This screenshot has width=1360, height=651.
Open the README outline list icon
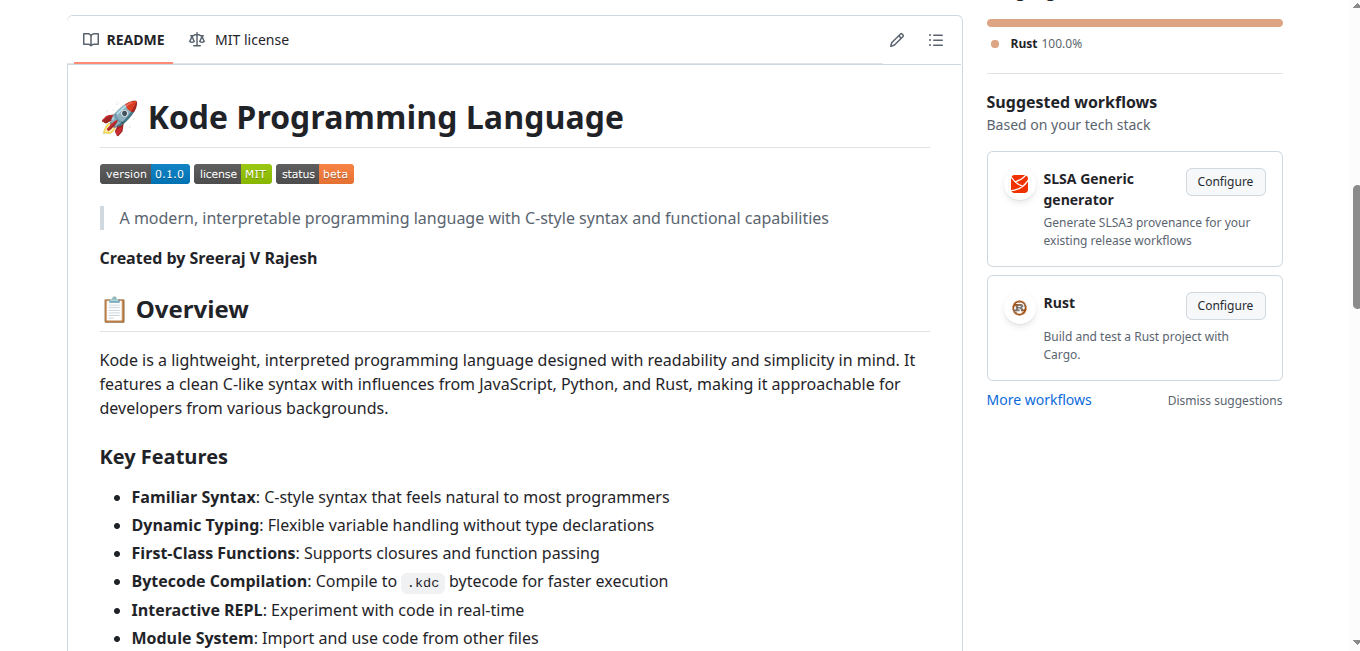tap(935, 40)
